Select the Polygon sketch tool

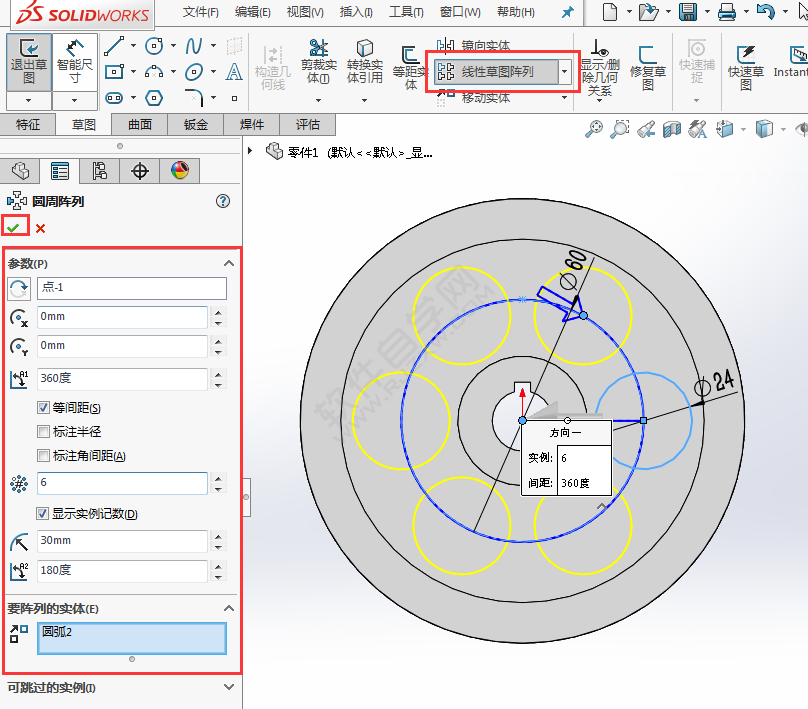[x=154, y=97]
